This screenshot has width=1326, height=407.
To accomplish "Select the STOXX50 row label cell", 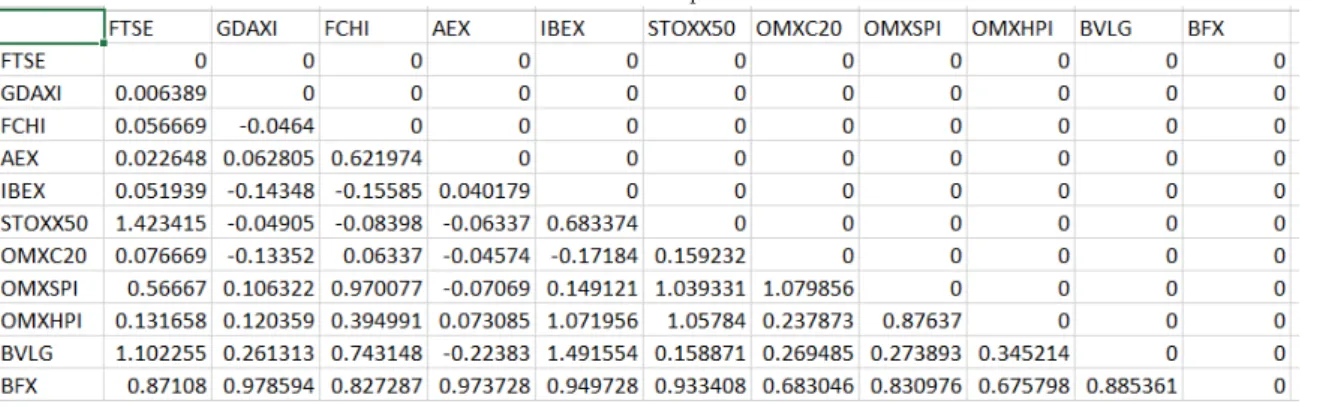I will coord(52,223).
